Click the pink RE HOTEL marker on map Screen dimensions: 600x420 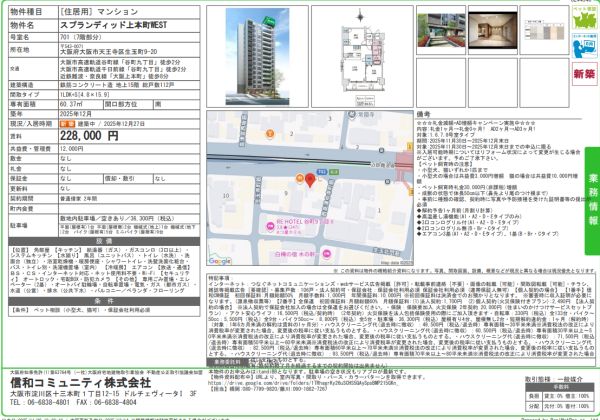[x=270, y=226]
